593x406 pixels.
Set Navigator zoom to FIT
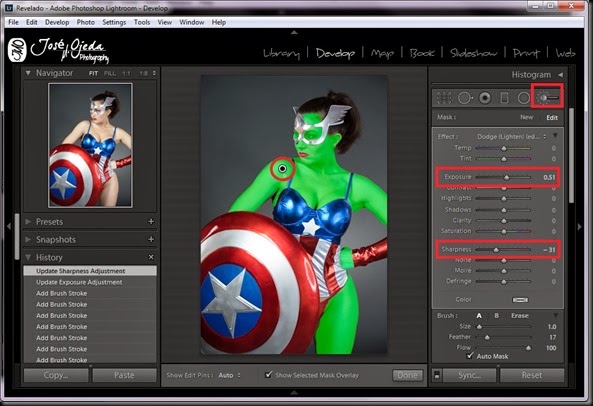pos(93,73)
